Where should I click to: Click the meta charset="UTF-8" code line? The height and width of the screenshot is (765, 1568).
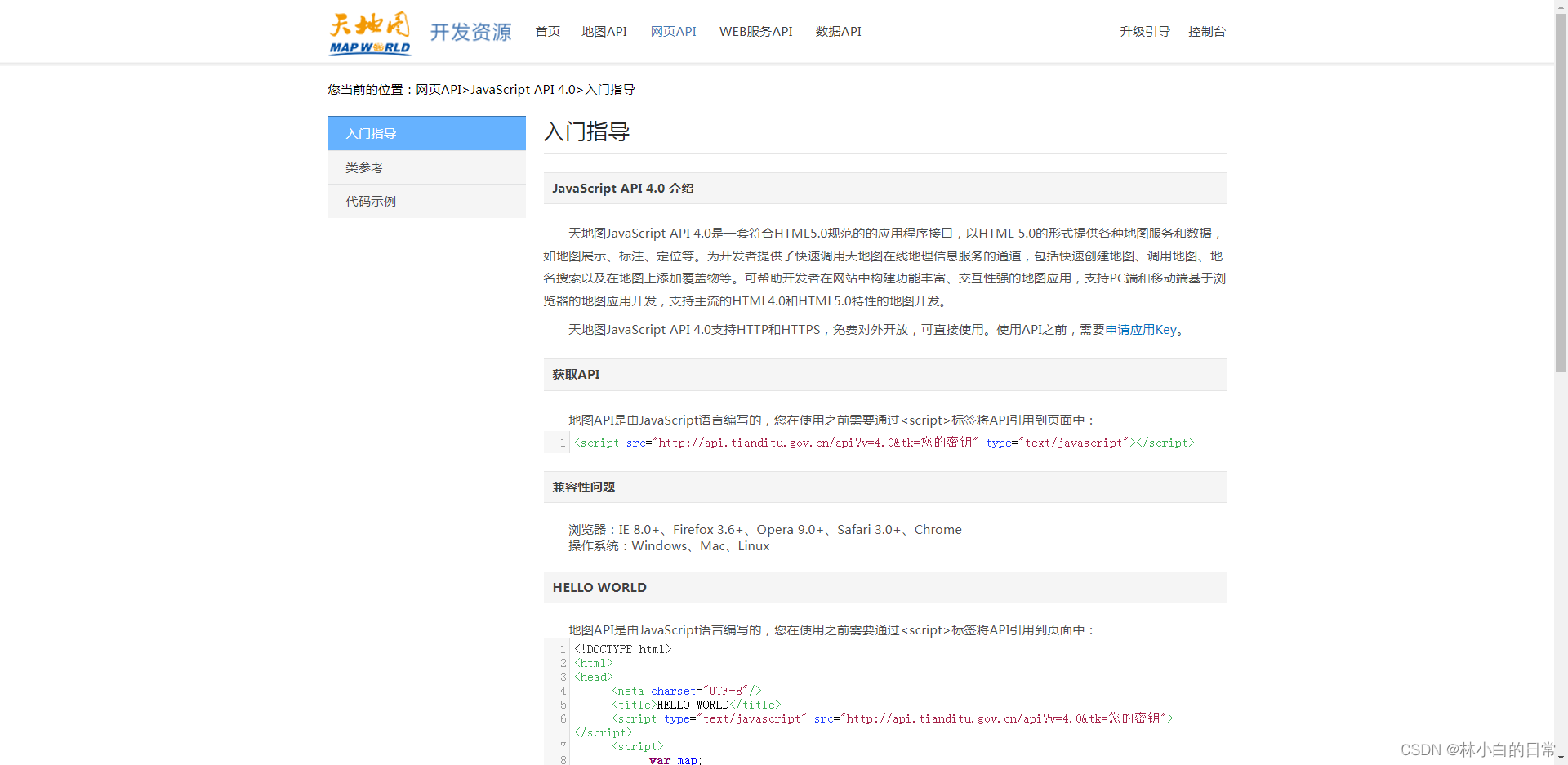[x=687, y=692]
